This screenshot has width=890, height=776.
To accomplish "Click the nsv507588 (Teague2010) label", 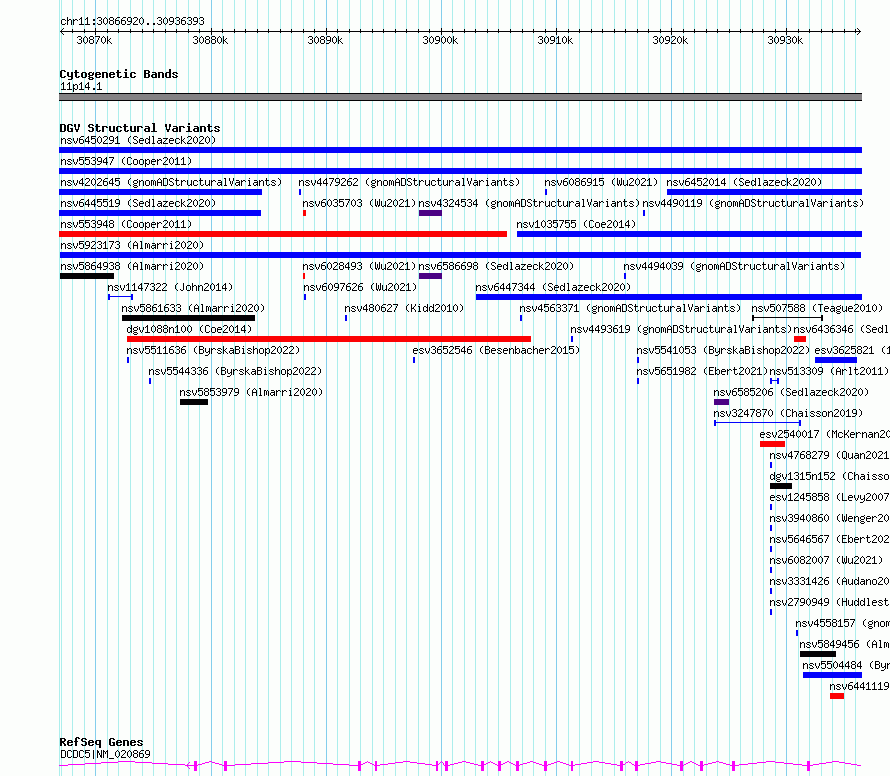I will (817, 308).
